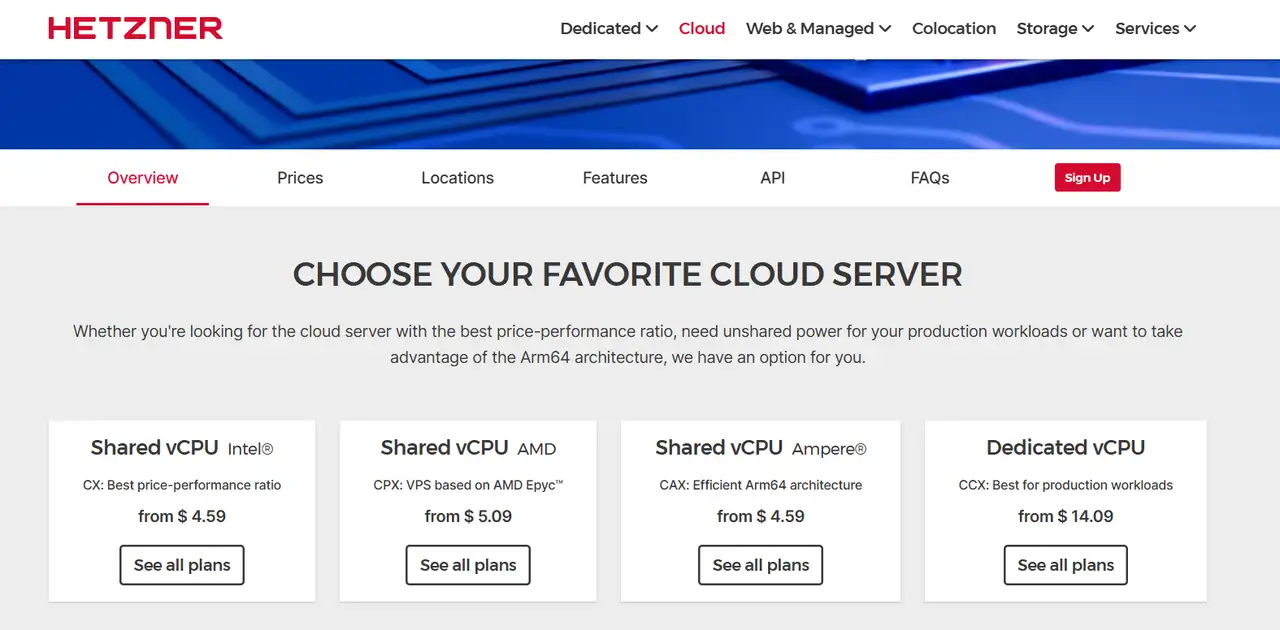Open the Locations tab
This screenshot has height=630, width=1280.
pos(457,178)
